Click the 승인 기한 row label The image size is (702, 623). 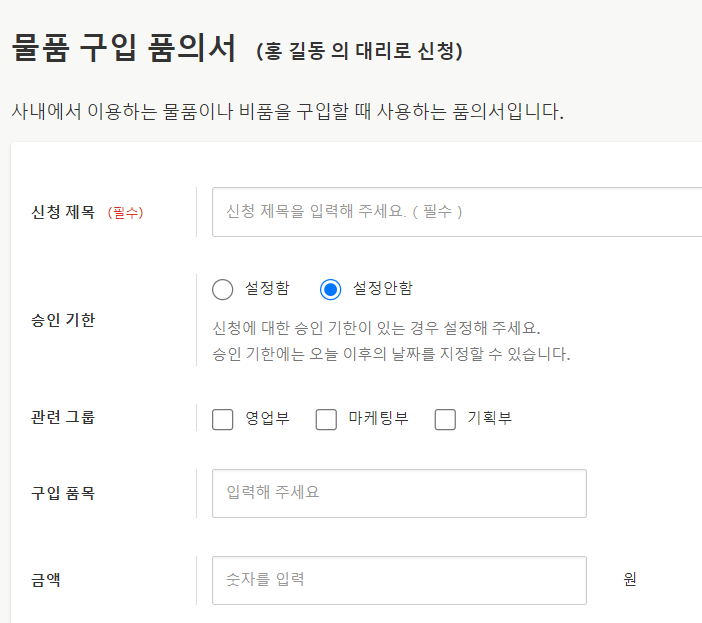coord(63,320)
